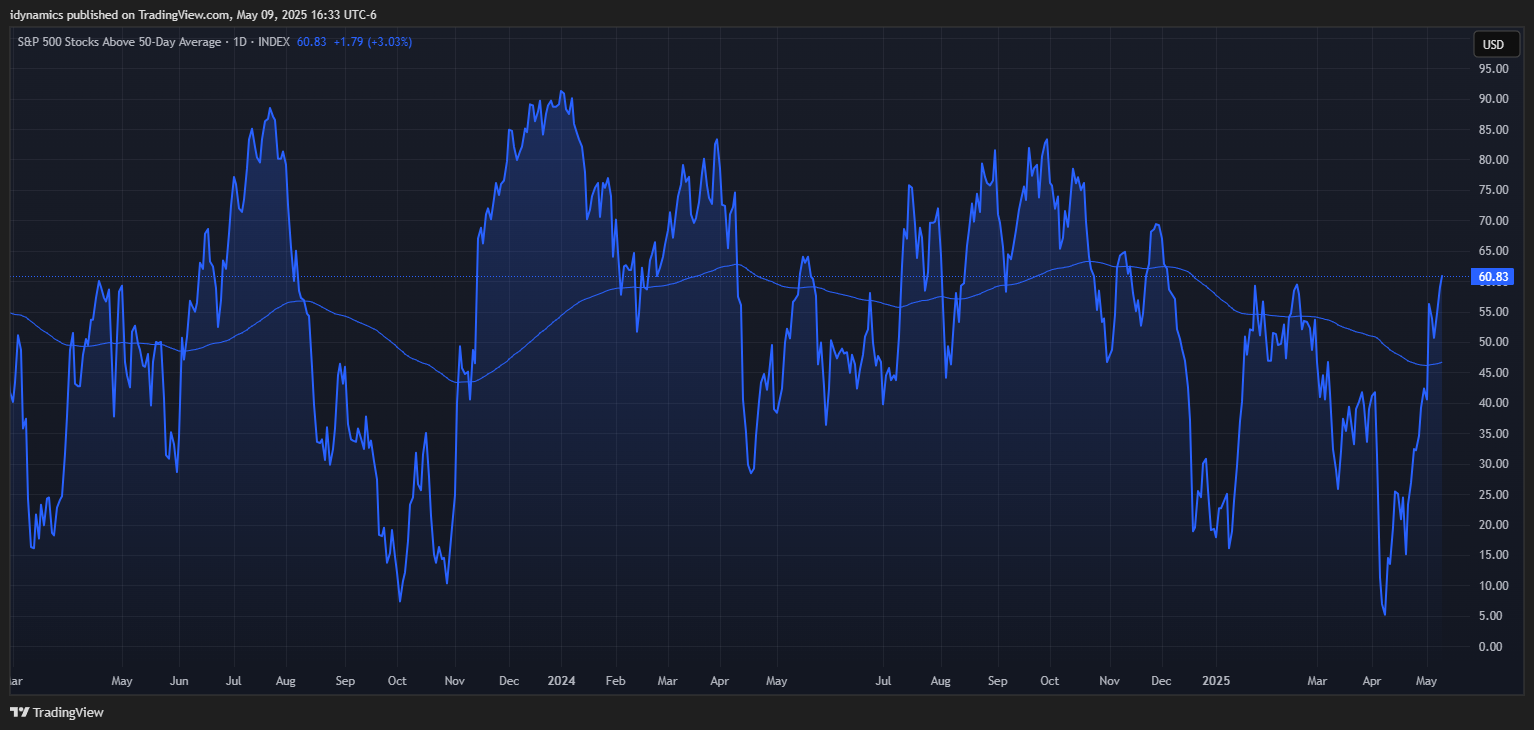Viewport: 1534px width, 730px height.
Task: Click the 15.00 price axis label
Action: click(x=1493, y=555)
